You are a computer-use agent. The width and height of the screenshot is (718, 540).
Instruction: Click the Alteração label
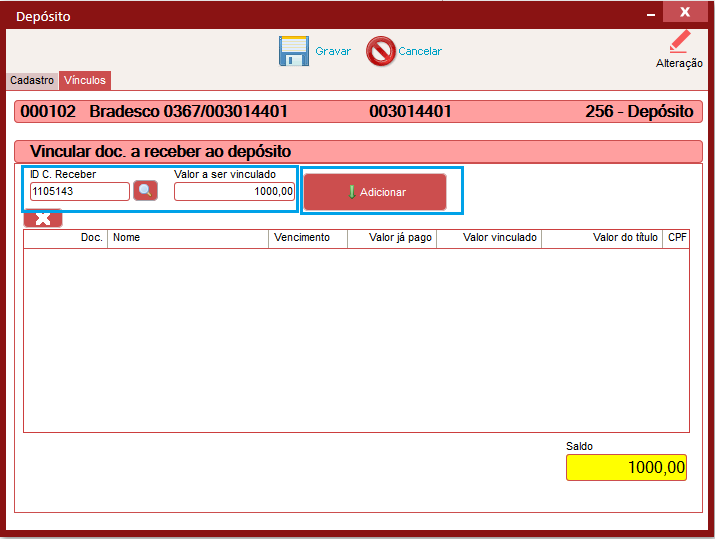coord(679,63)
